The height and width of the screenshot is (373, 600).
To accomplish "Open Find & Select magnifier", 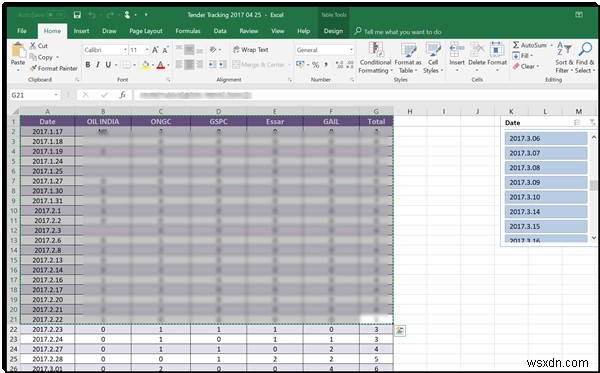I will [585, 58].
